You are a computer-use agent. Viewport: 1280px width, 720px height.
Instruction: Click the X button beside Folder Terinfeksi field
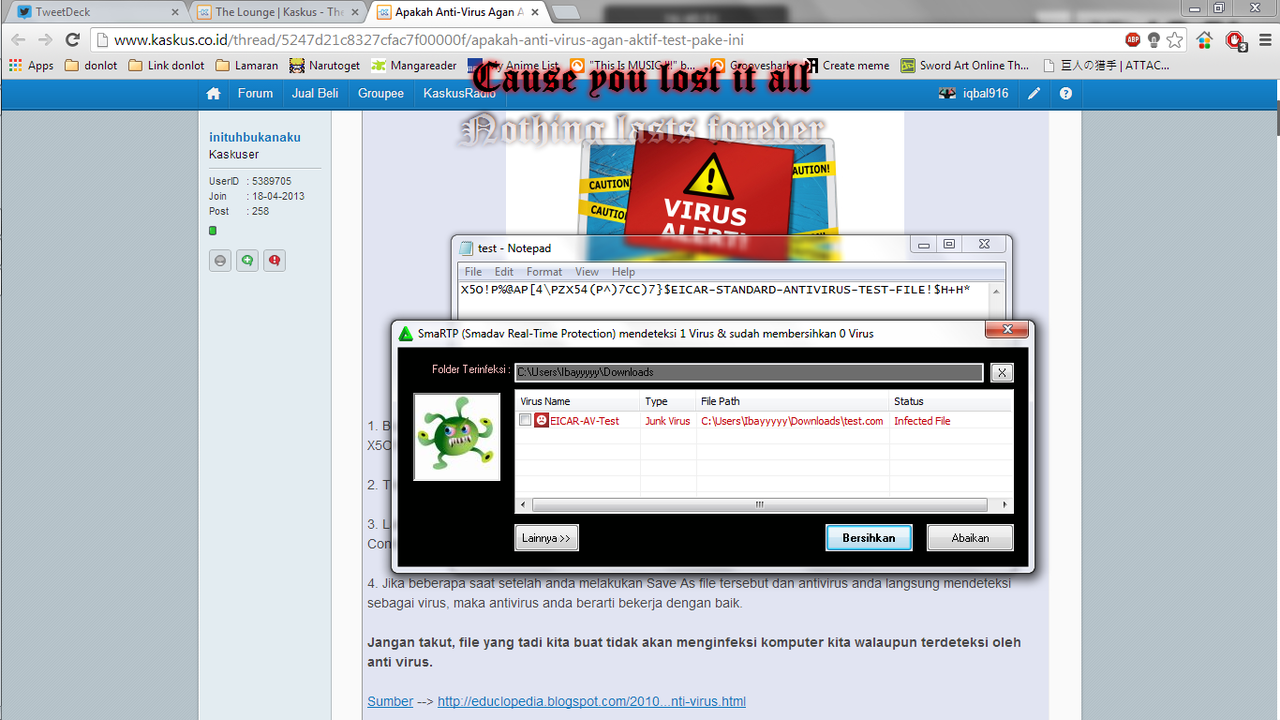point(1001,372)
